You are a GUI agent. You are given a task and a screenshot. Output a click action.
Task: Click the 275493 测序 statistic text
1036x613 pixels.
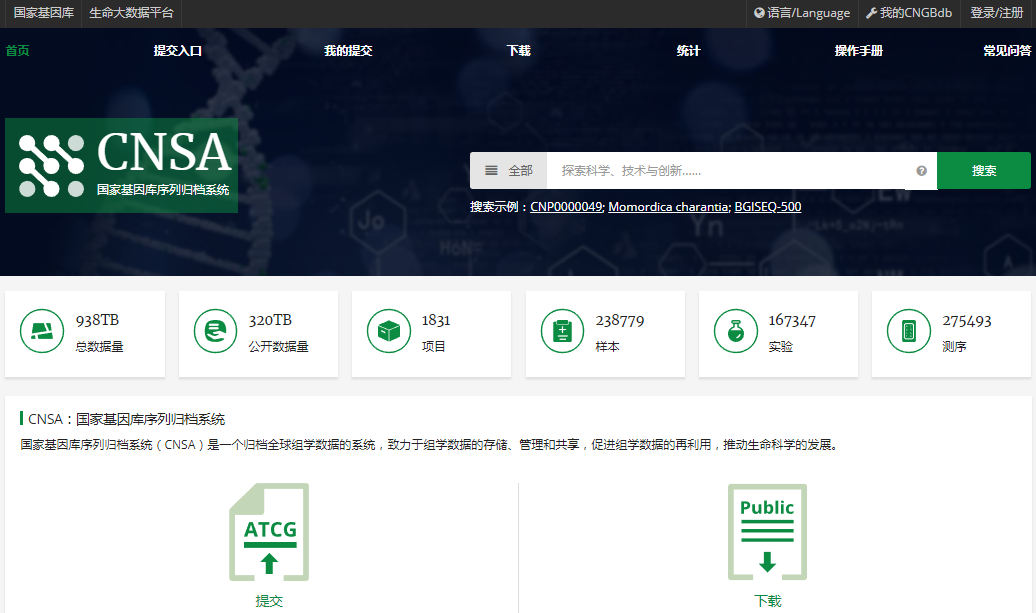(967, 333)
